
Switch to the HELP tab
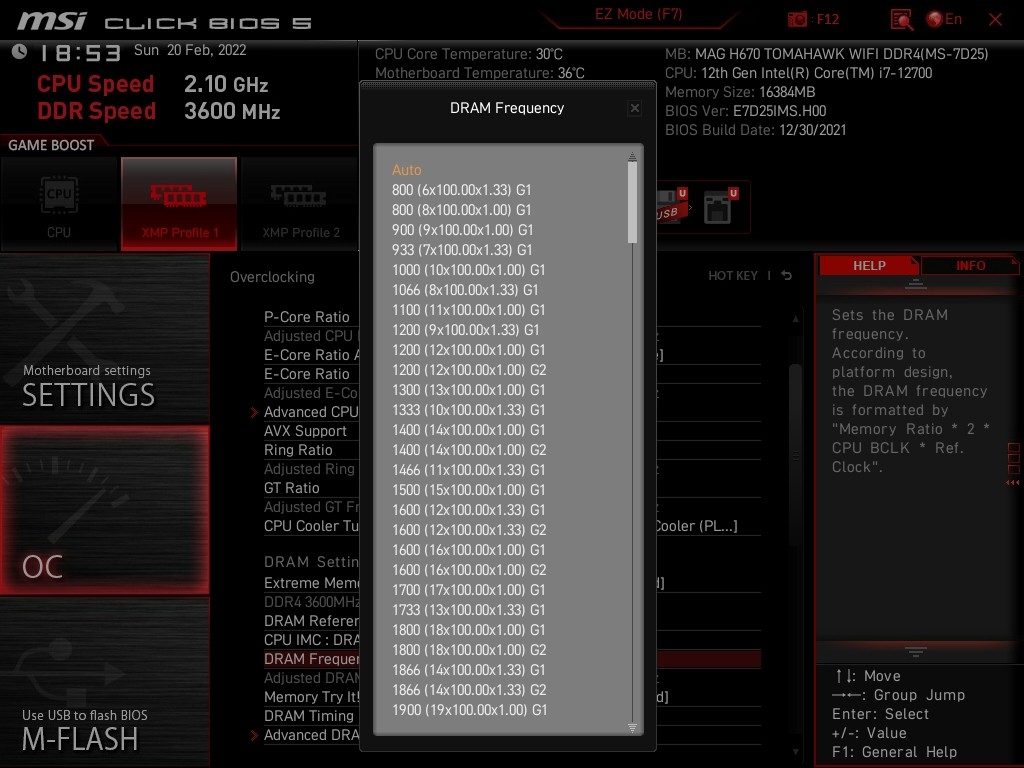pos(869,266)
